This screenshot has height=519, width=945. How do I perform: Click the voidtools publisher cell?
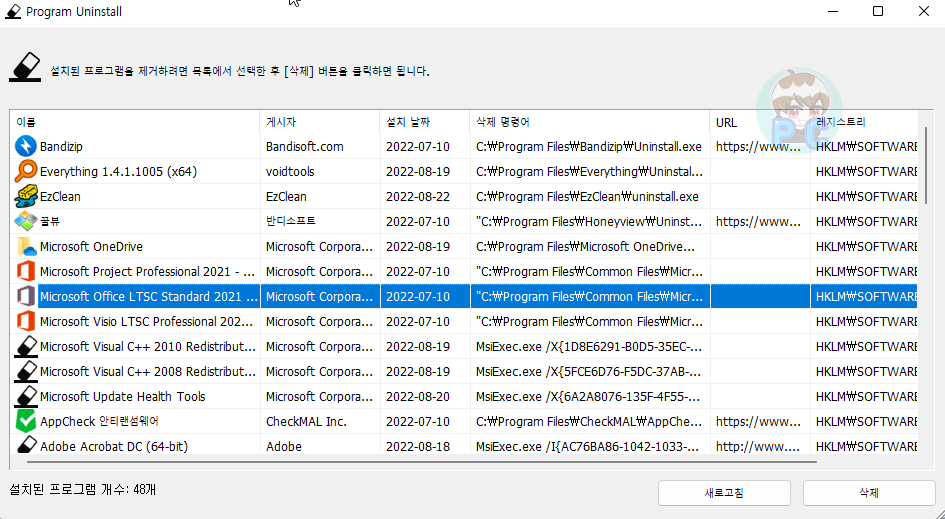(290, 172)
